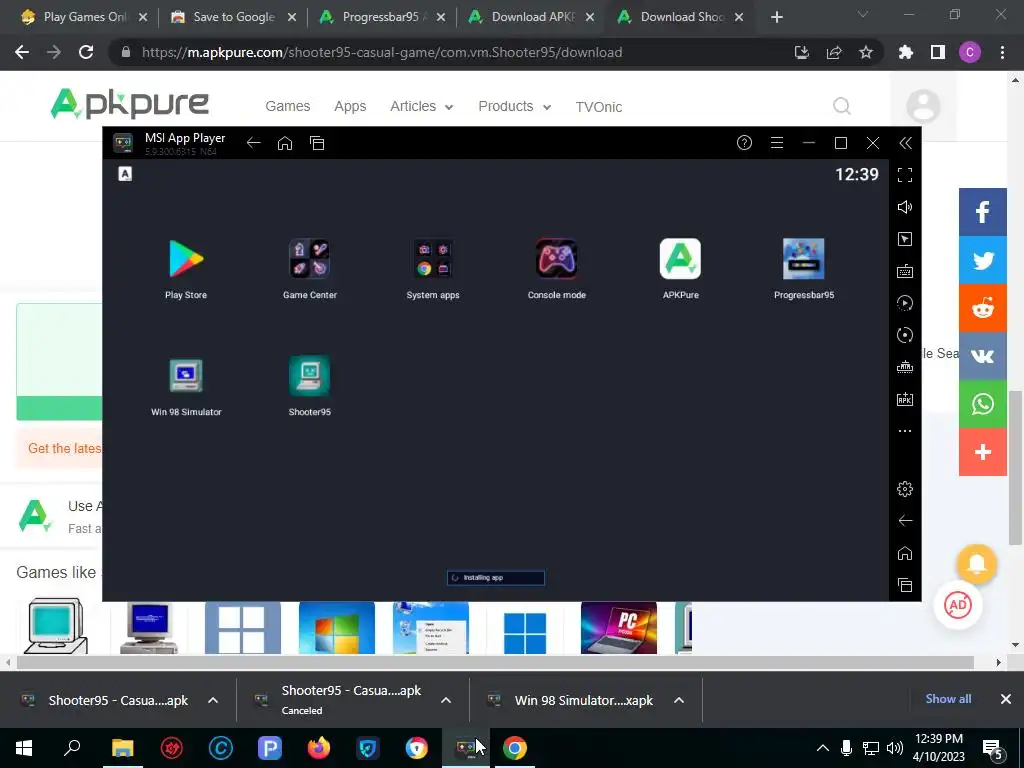Image resolution: width=1024 pixels, height=768 pixels.
Task: Click the APKPure site search icon
Action: (x=842, y=106)
